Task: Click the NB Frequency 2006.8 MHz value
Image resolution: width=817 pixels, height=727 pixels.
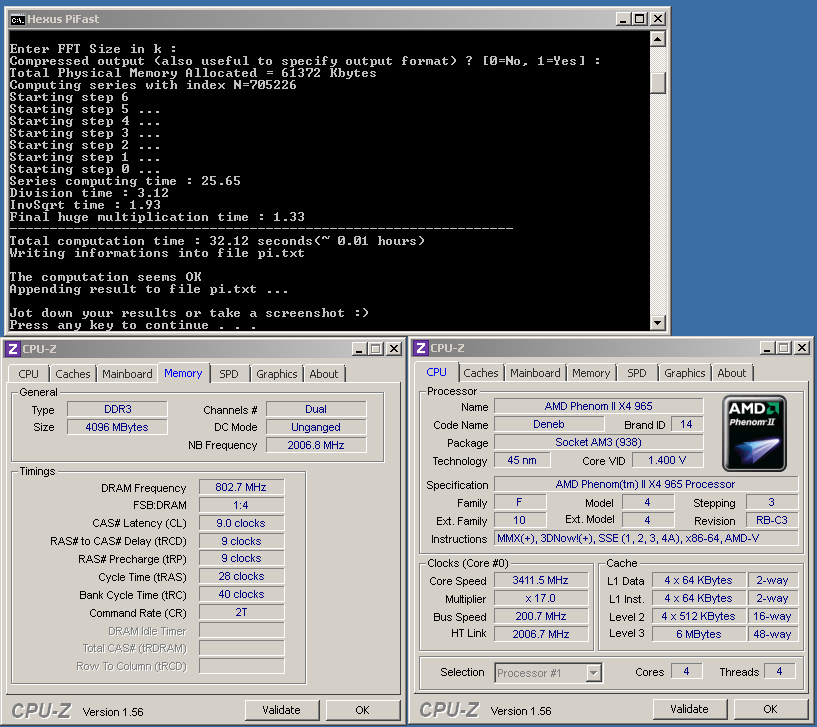Action: click(316, 445)
